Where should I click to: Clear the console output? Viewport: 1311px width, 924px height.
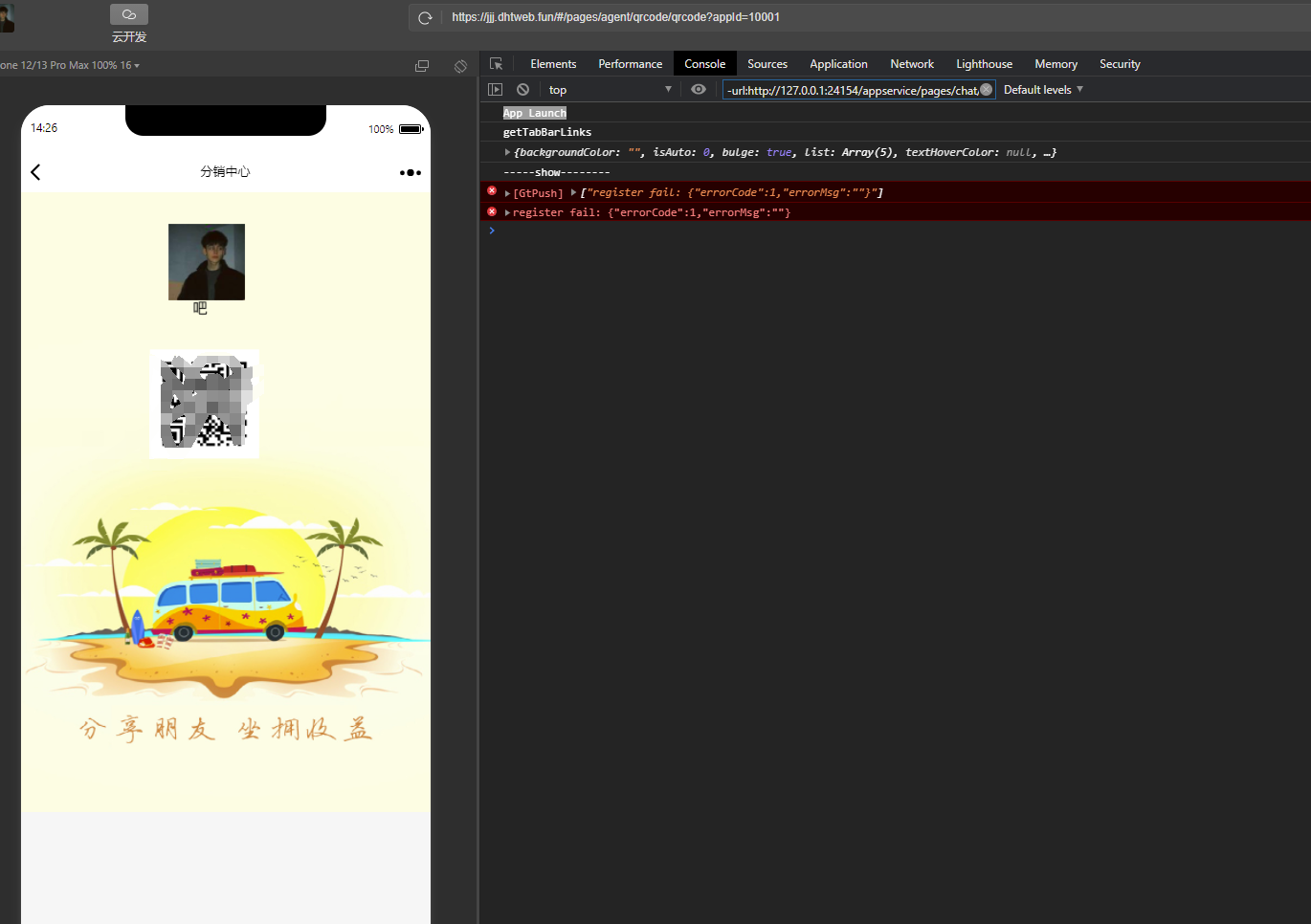(x=522, y=89)
